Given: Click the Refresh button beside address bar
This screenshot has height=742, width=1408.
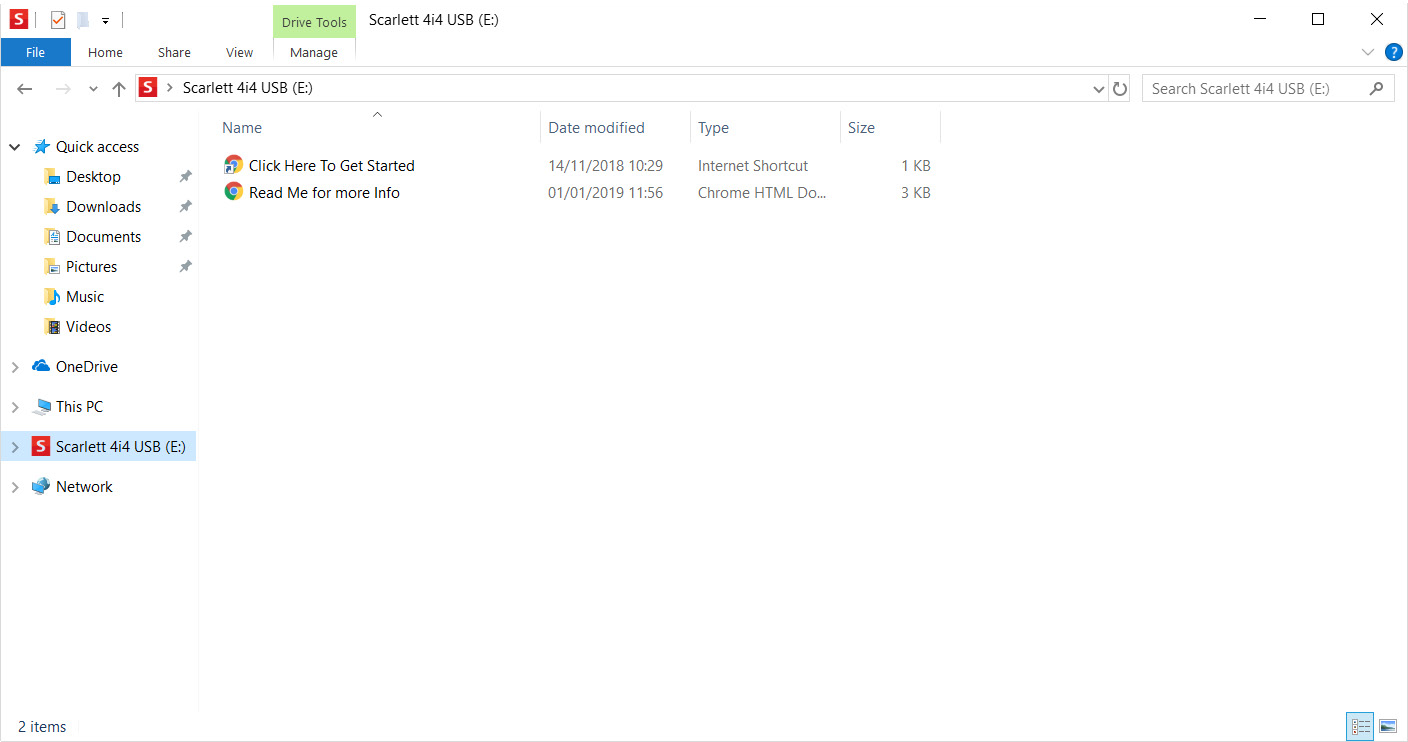Looking at the screenshot, I should 1120,89.
